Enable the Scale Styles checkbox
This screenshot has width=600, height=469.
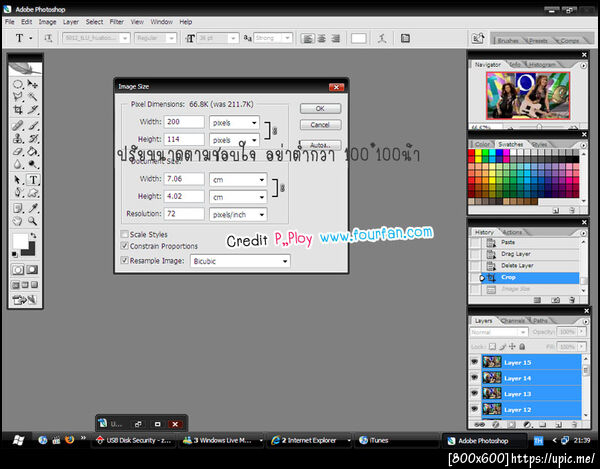124,234
